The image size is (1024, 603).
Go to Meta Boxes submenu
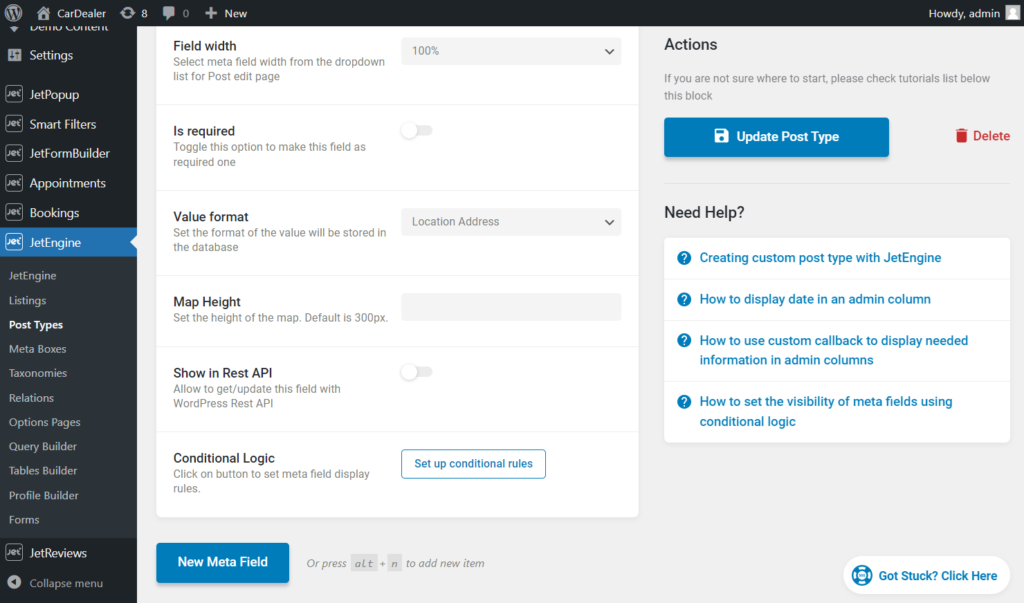point(37,349)
